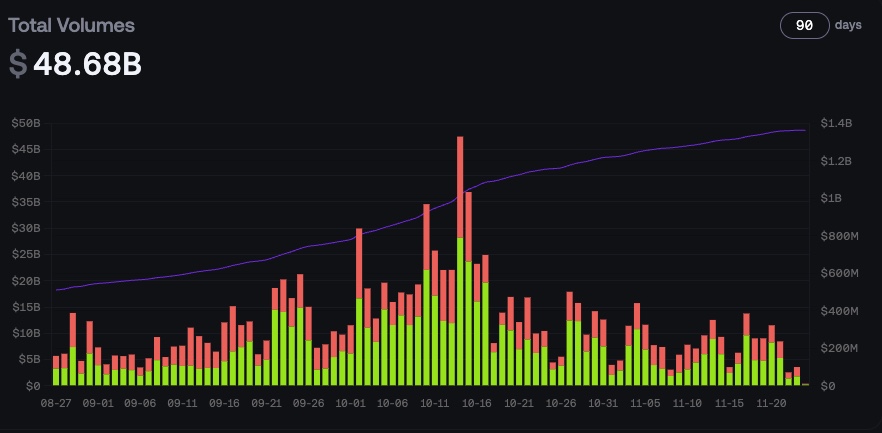Click the $50B left axis label
Screen dimensions: 882x433
tap(26, 123)
